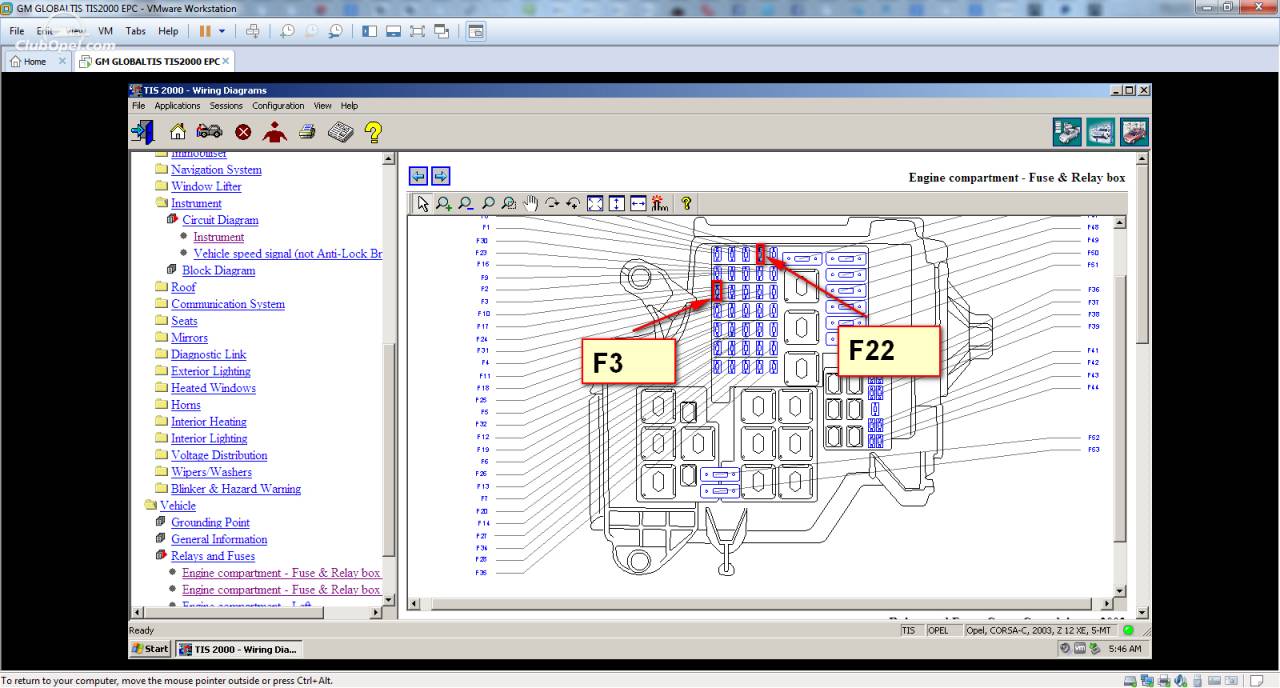Select the zoom-to-area magnifier tool
Screen dimensions: 1280x688
(509, 203)
